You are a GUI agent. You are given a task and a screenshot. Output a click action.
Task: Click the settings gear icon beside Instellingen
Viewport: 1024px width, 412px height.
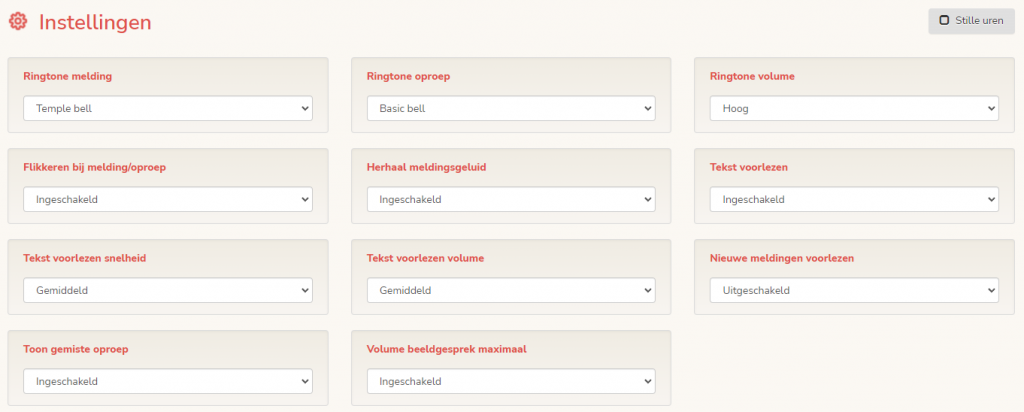tap(18, 21)
